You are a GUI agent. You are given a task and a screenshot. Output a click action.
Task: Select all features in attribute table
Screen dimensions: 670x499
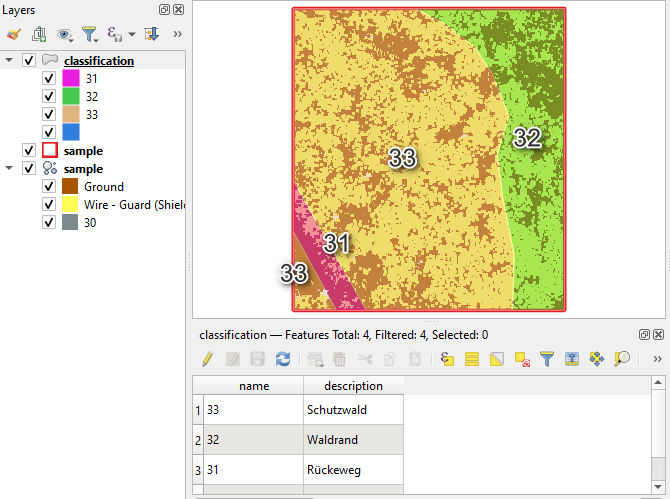coord(472,358)
